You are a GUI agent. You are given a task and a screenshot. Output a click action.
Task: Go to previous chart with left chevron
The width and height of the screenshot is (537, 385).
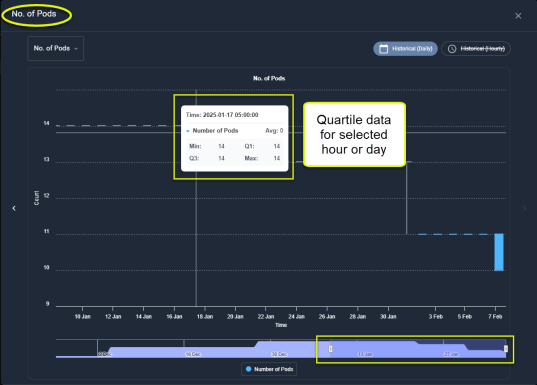(14, 208)
